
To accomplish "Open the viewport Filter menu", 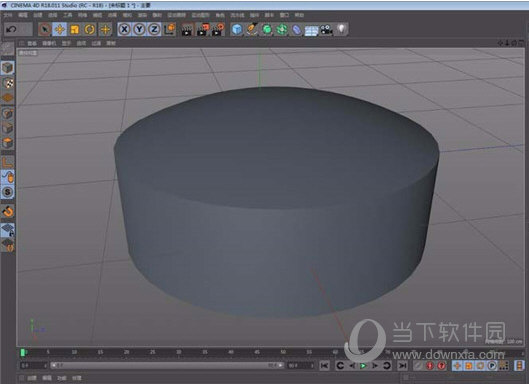I will (x=96, y=43).
